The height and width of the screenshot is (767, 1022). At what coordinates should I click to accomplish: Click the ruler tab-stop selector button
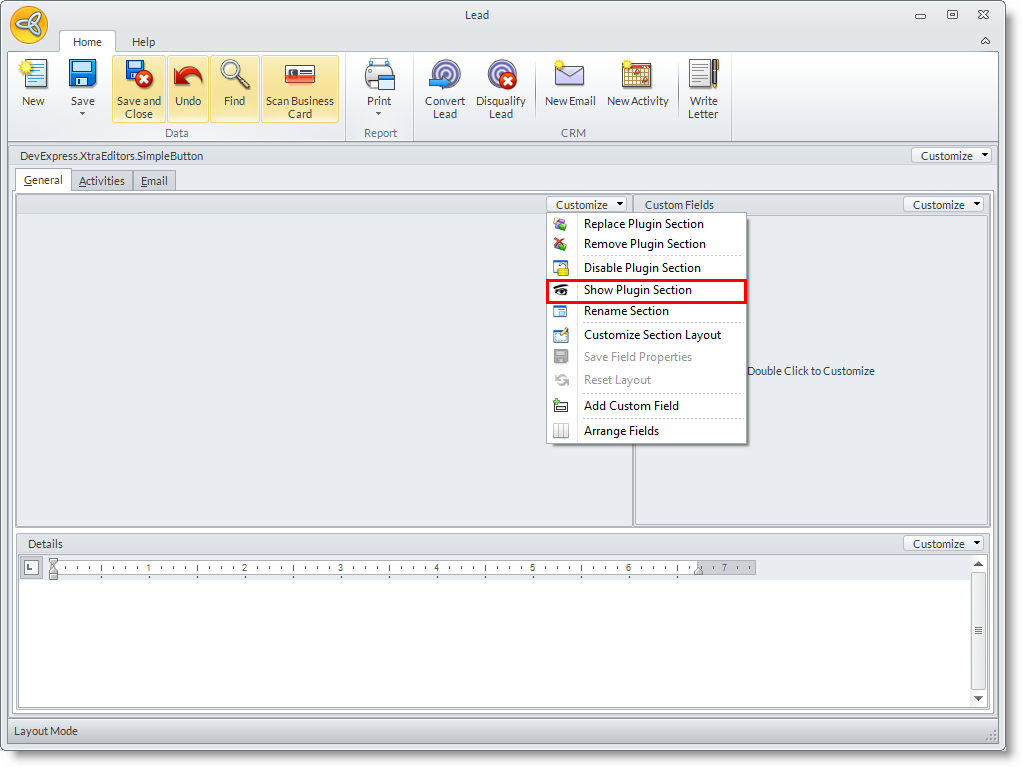[30, 568]
